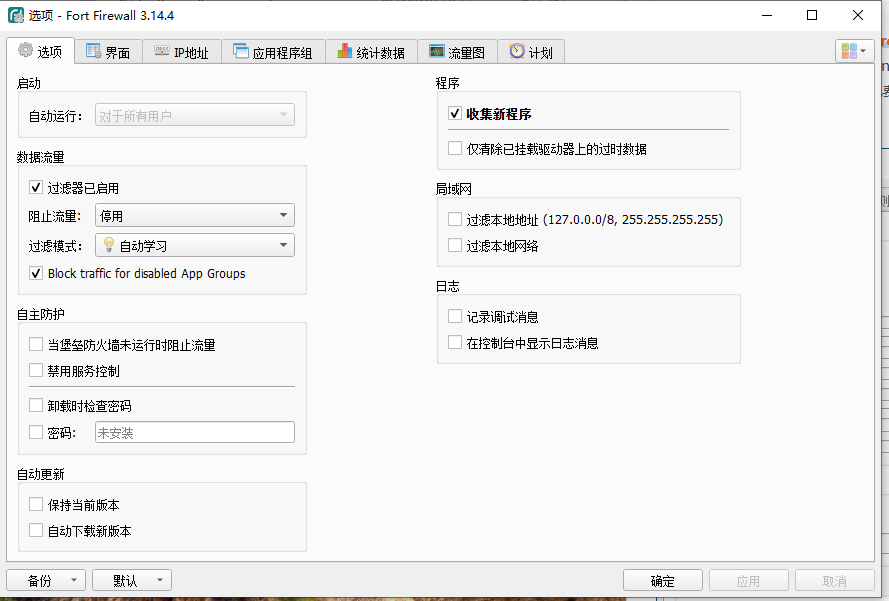Click the gear icon on the 选项 tab
Screen dimensions: 889x601
(25, 50)
